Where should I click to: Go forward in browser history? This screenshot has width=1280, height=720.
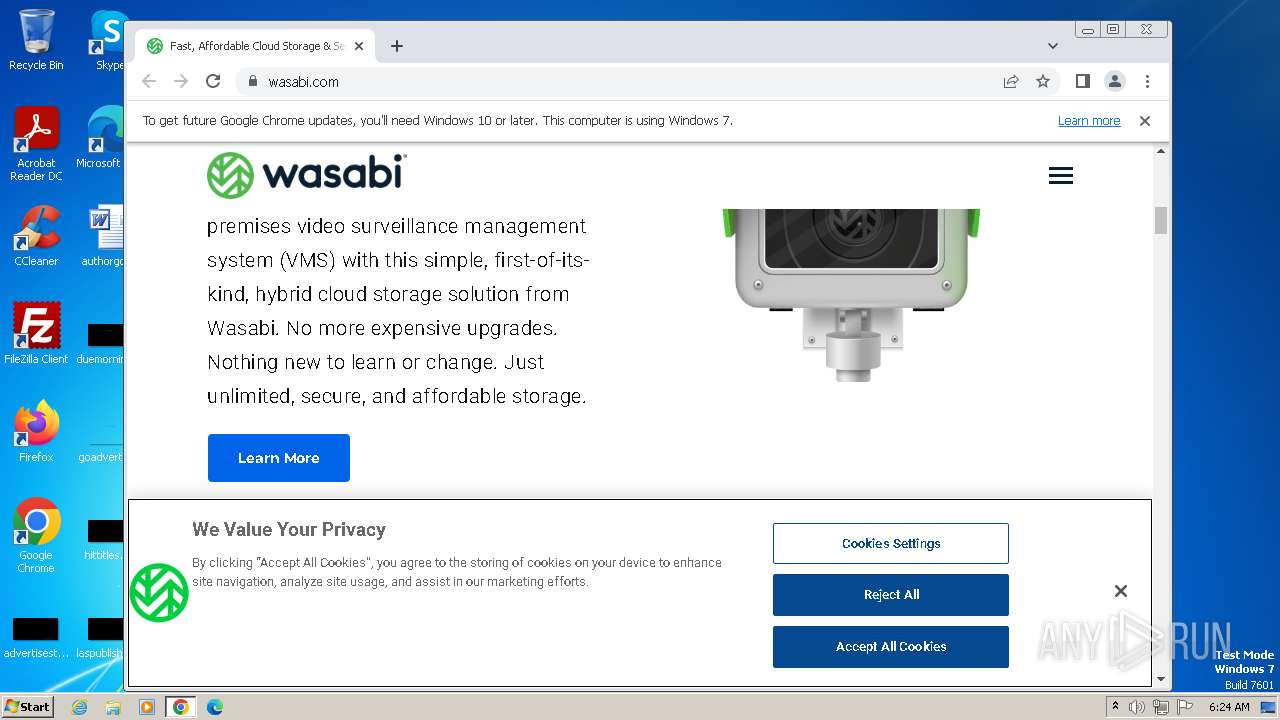[181, 82]
